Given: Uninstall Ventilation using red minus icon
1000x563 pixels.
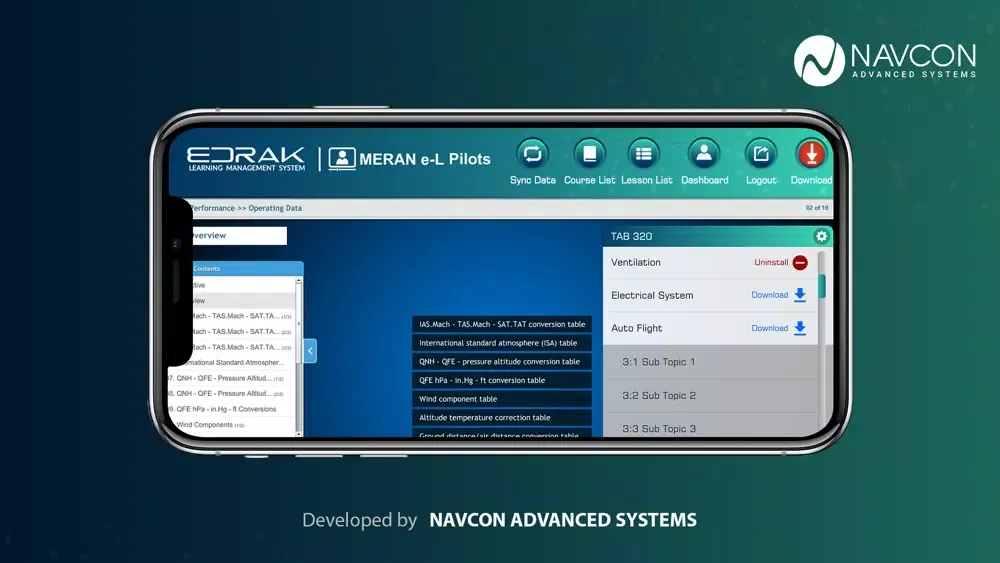Looking at the screenshot, I should (800, 263).
